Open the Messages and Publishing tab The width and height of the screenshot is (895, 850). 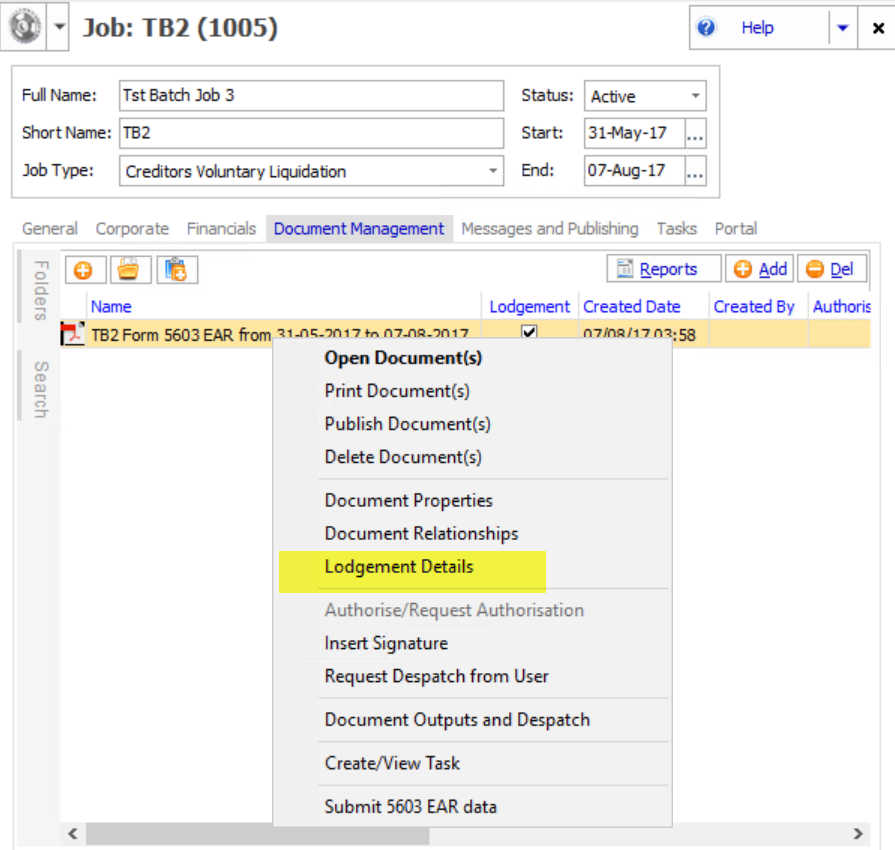[550, 228]
